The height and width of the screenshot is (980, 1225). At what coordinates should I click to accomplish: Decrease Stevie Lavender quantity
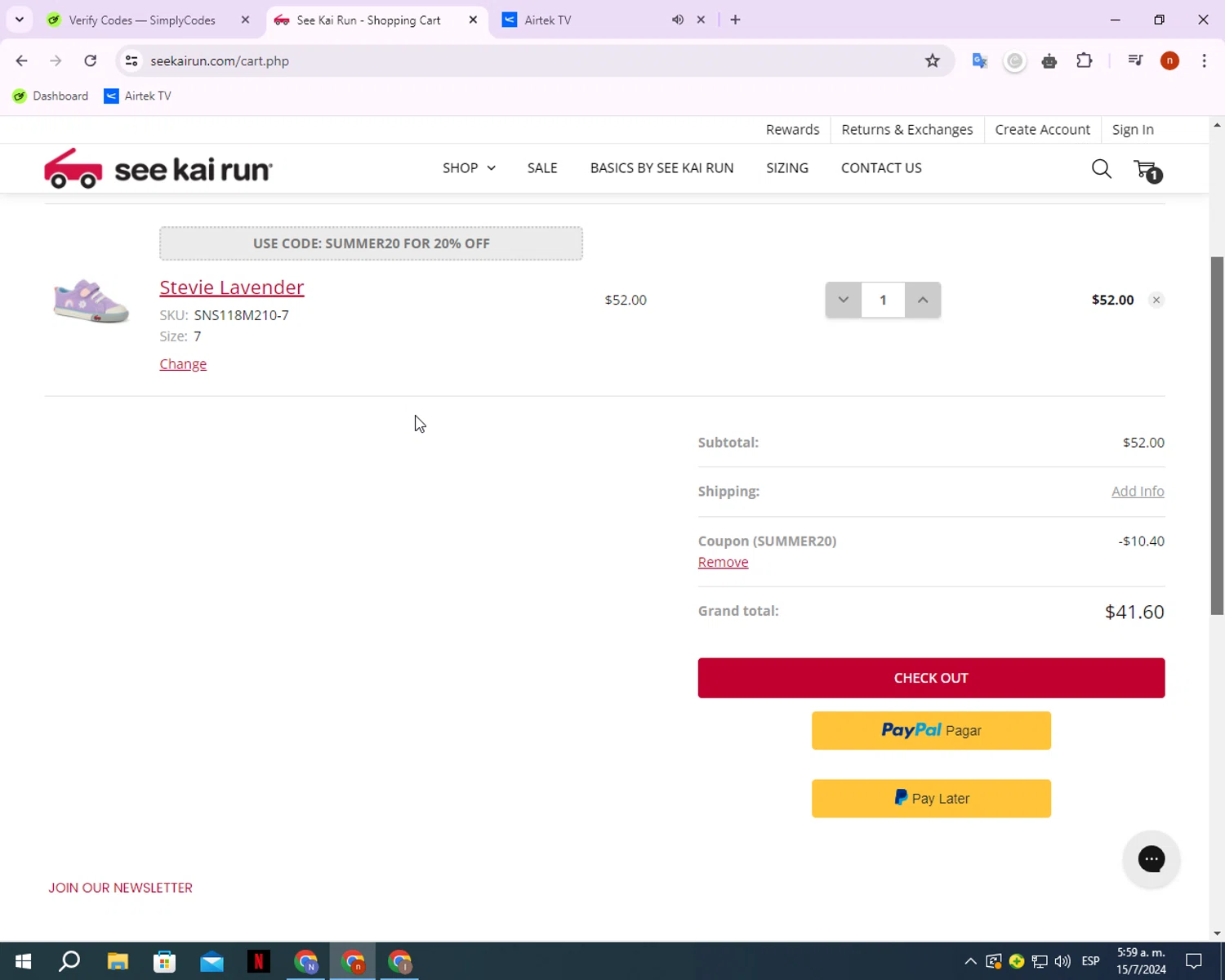(843, 300)
